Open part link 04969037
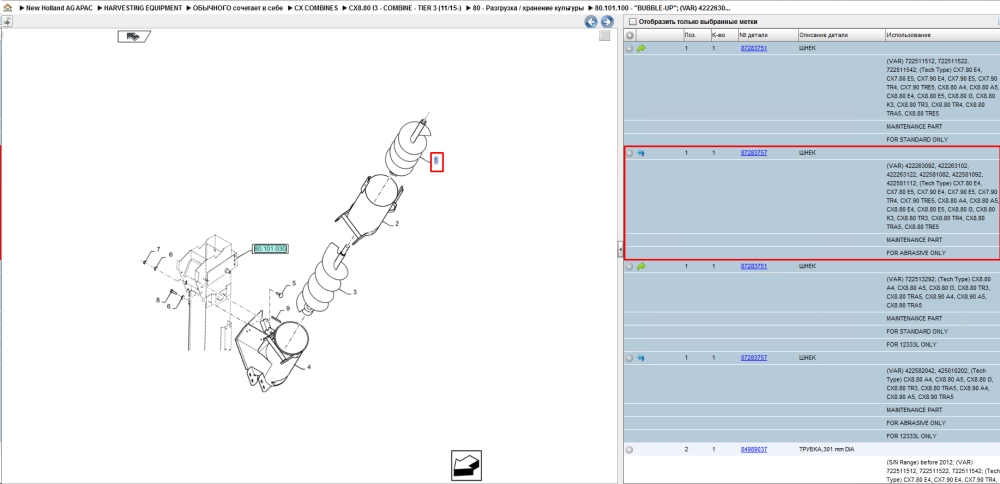The image size is (1000, 484). point(753,450)
